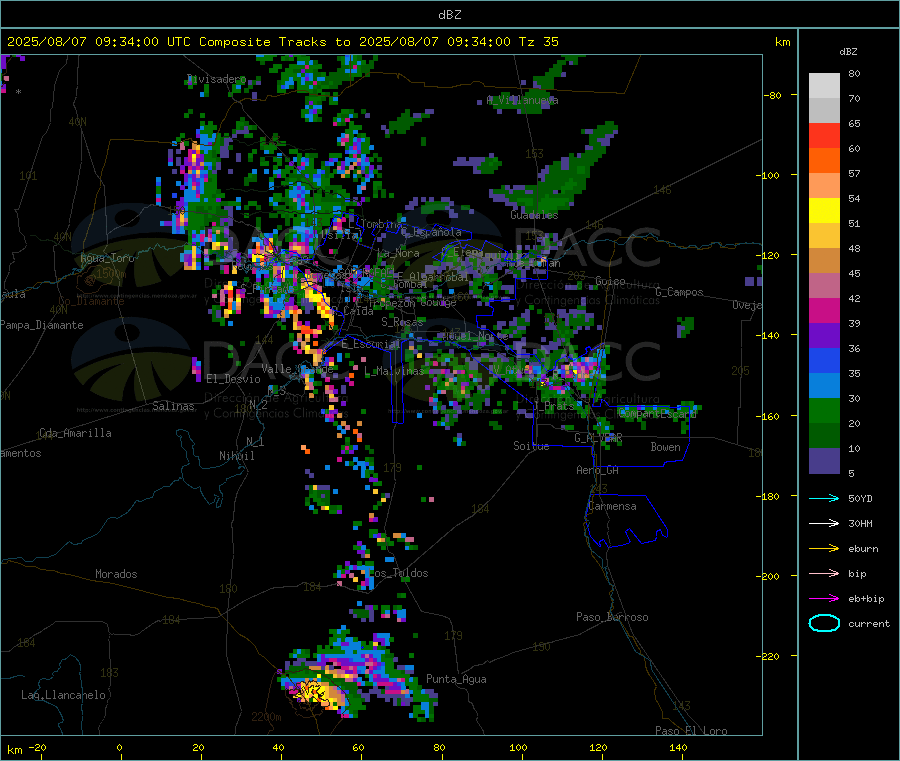Select the magenta swatch below 42 dBZ
Image resolution: width=900 pixels, height=761 pixels.
tap(824, 311)
